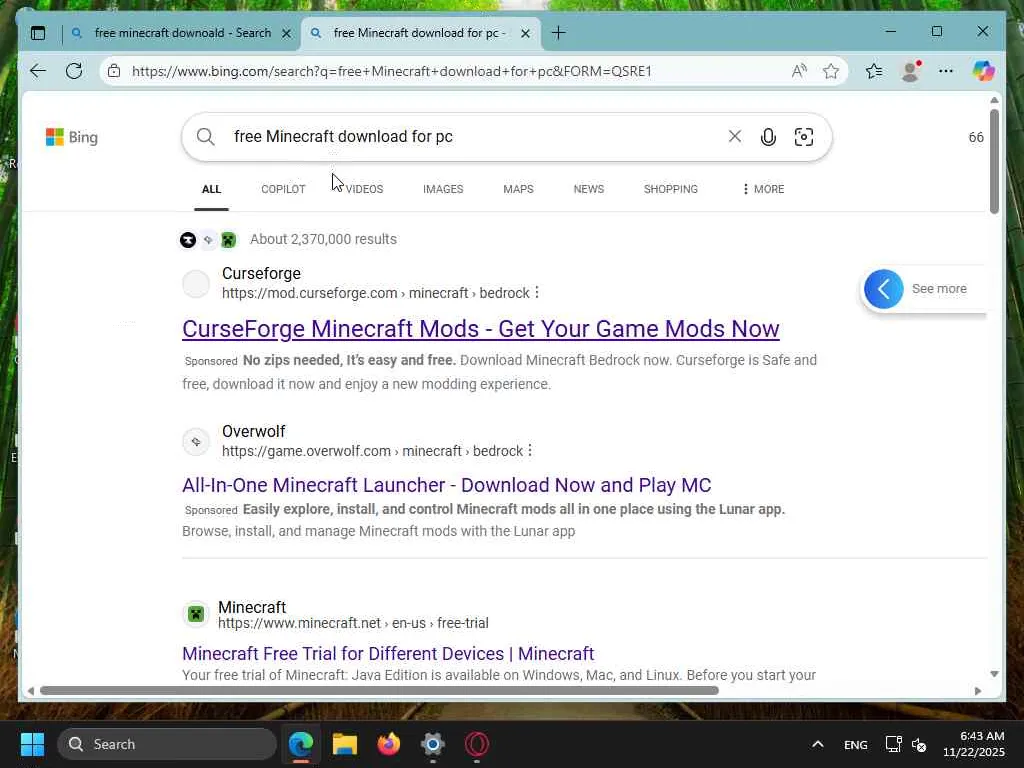
Task: Click scroll-down arrow of vertical scrollbar
Action: [x=994, y=674]
